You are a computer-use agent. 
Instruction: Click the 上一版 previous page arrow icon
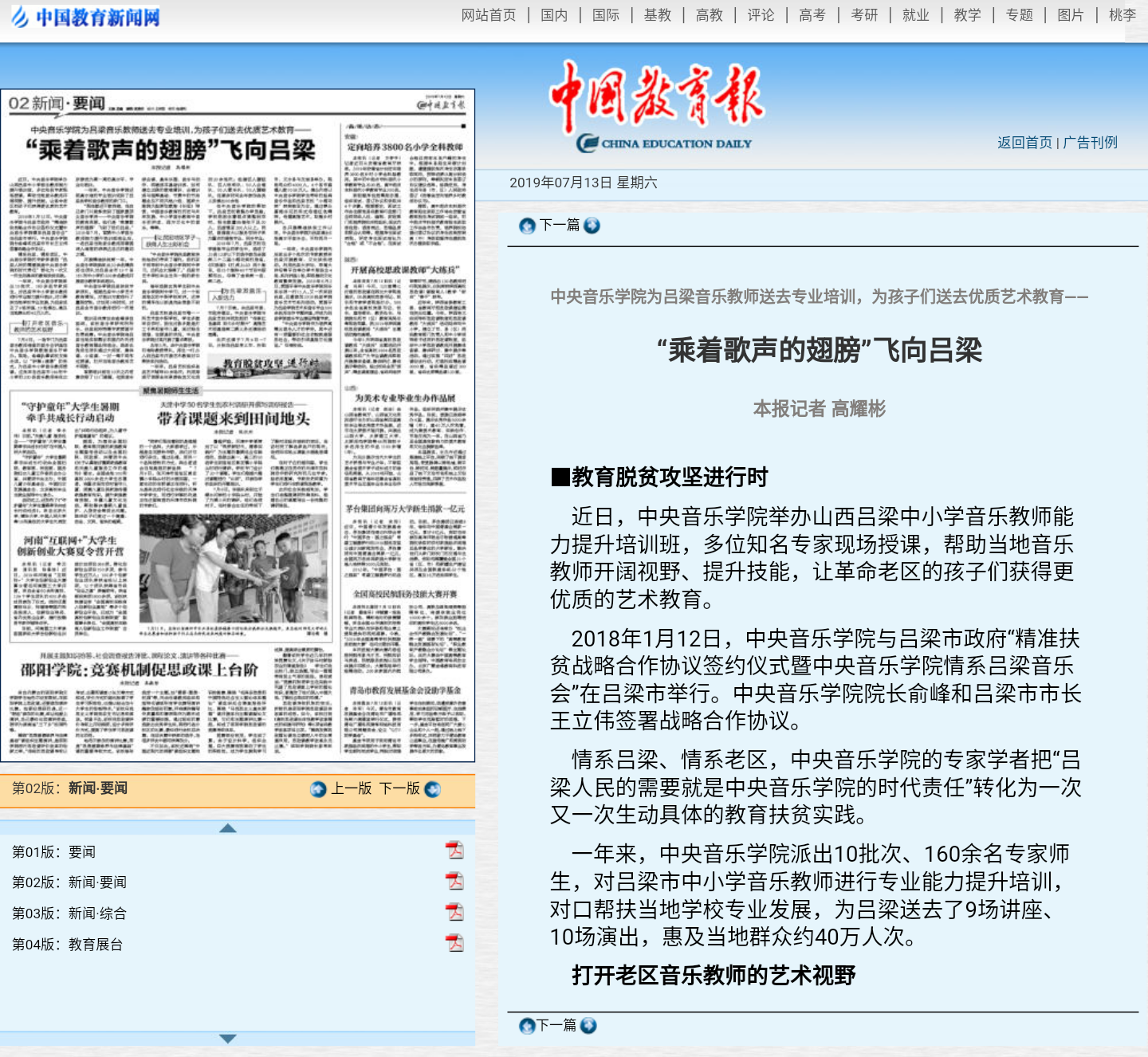pos(318,789)
